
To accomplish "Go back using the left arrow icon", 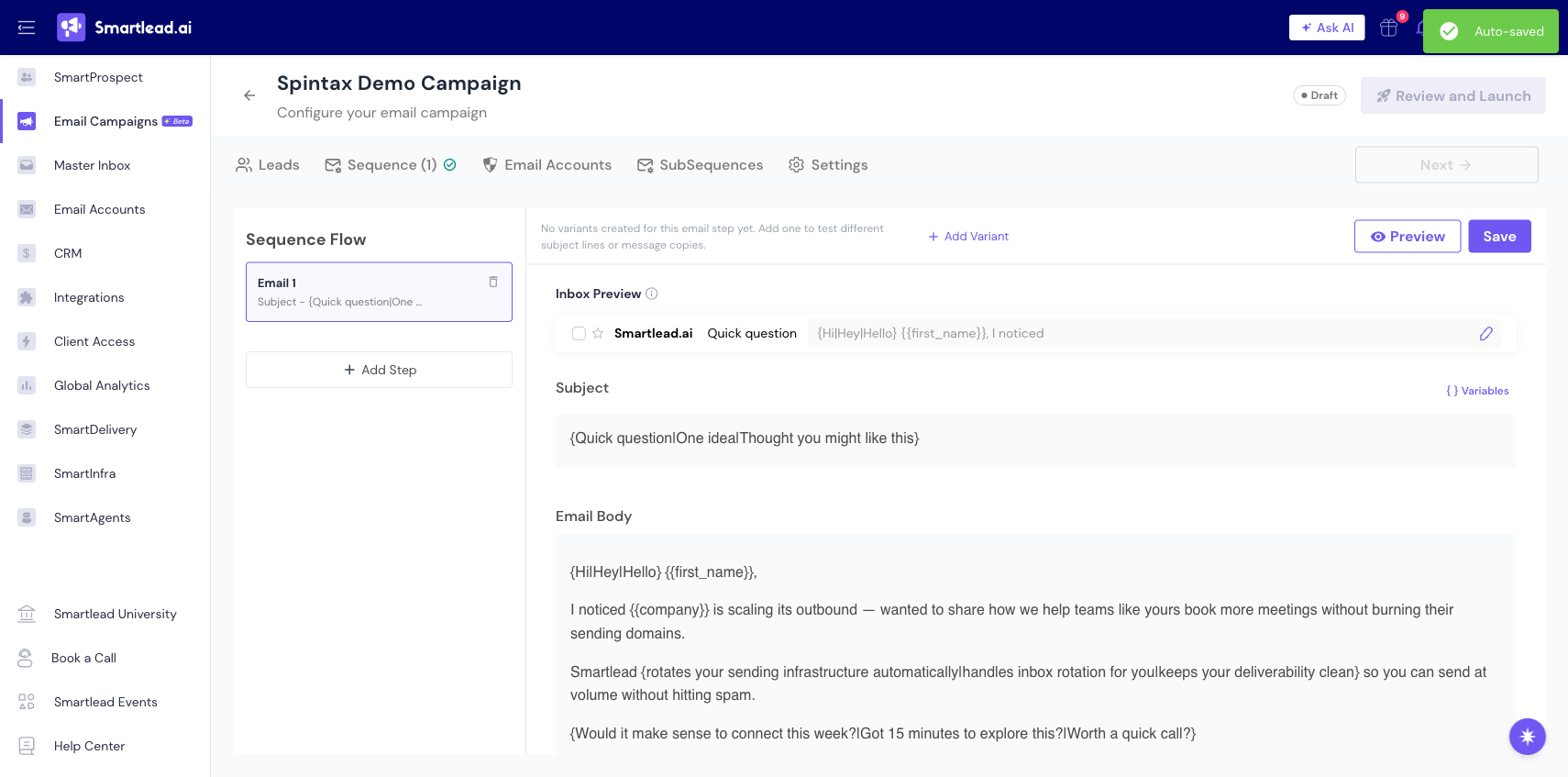I will click(249, 95).
